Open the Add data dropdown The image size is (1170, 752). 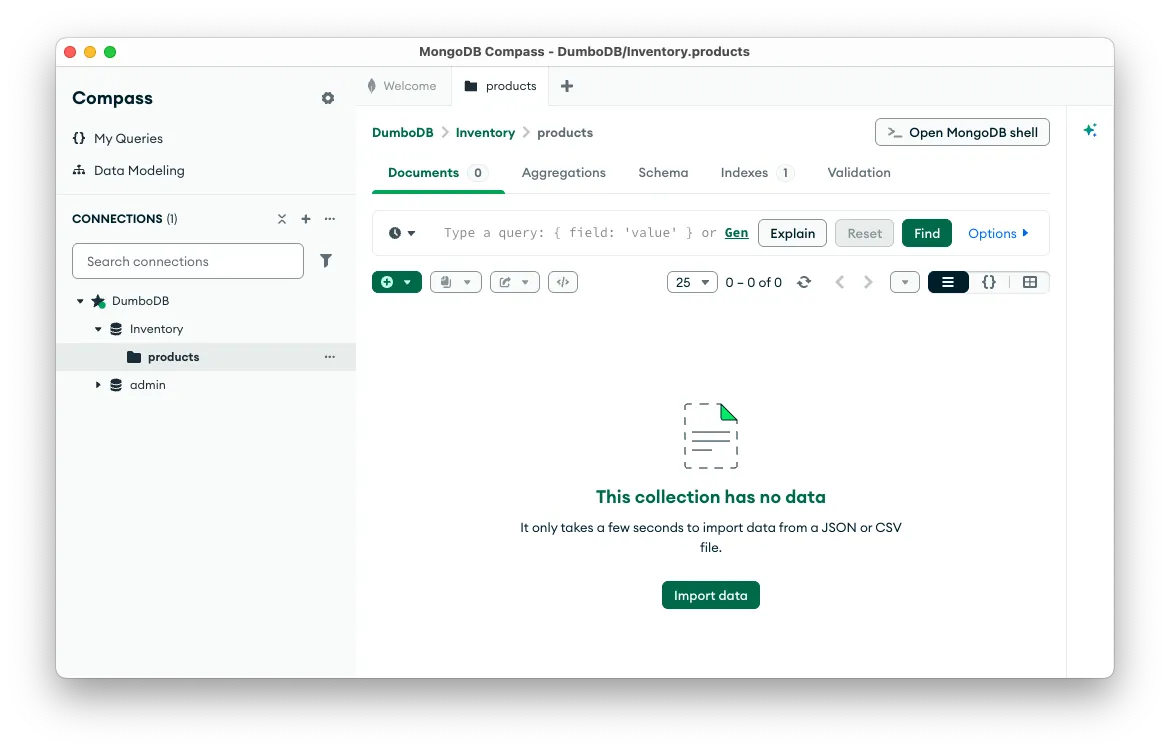(x=397, y=282)
